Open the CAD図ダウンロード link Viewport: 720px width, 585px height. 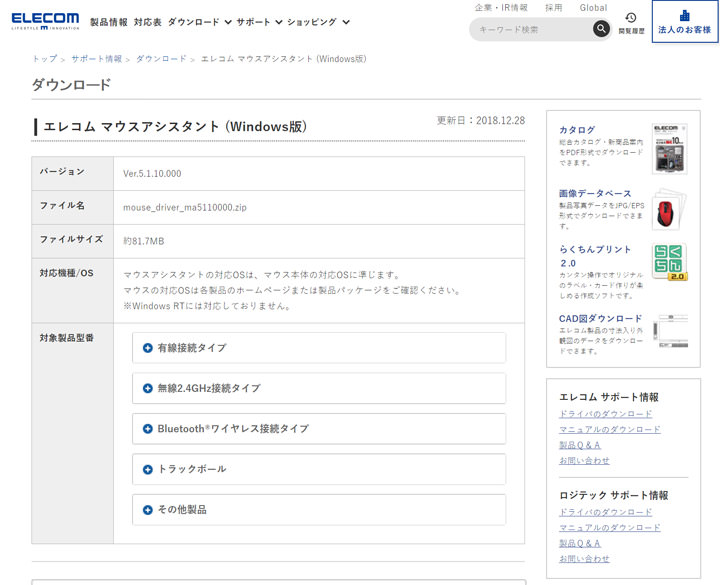point(600,318)
